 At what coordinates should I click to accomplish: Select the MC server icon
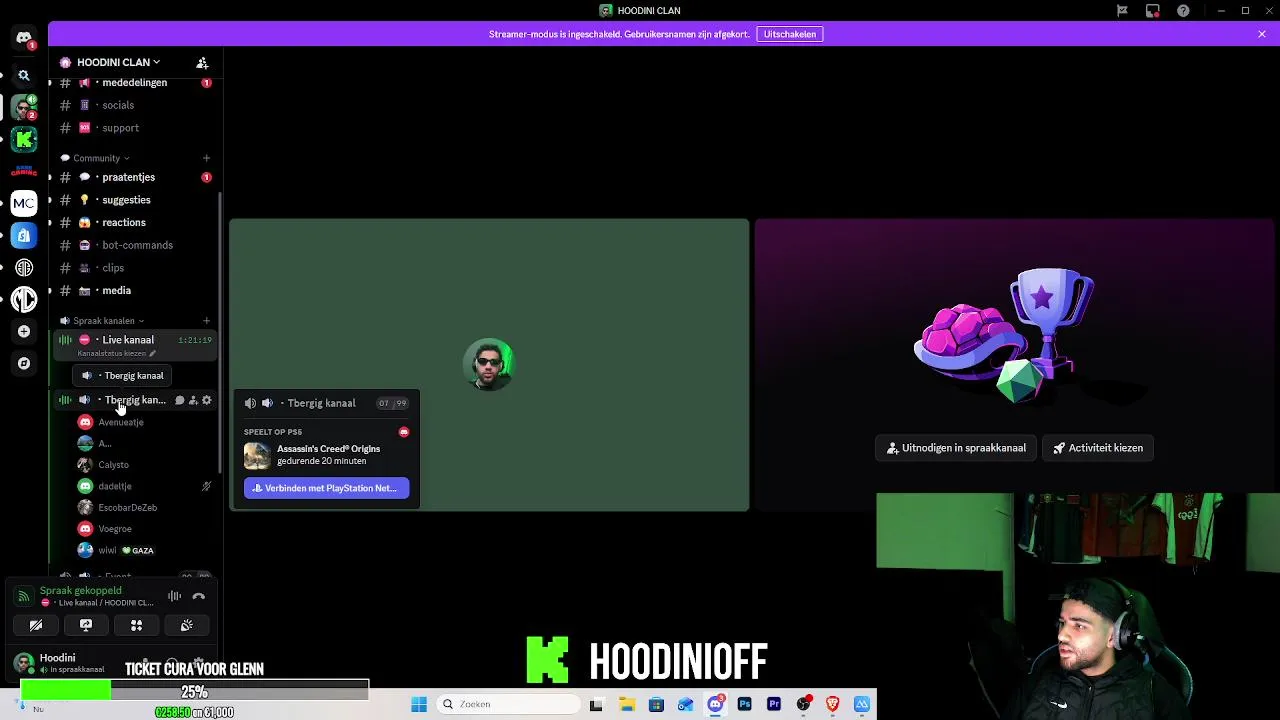[24, 203]
